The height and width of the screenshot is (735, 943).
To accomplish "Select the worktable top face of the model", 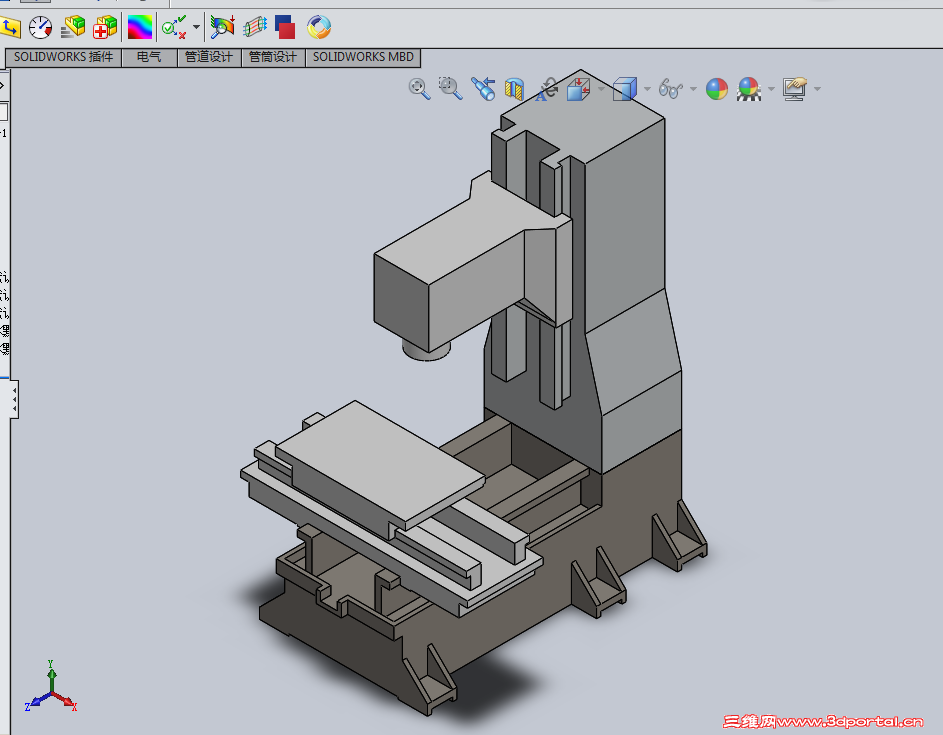I will click(380, 461).
